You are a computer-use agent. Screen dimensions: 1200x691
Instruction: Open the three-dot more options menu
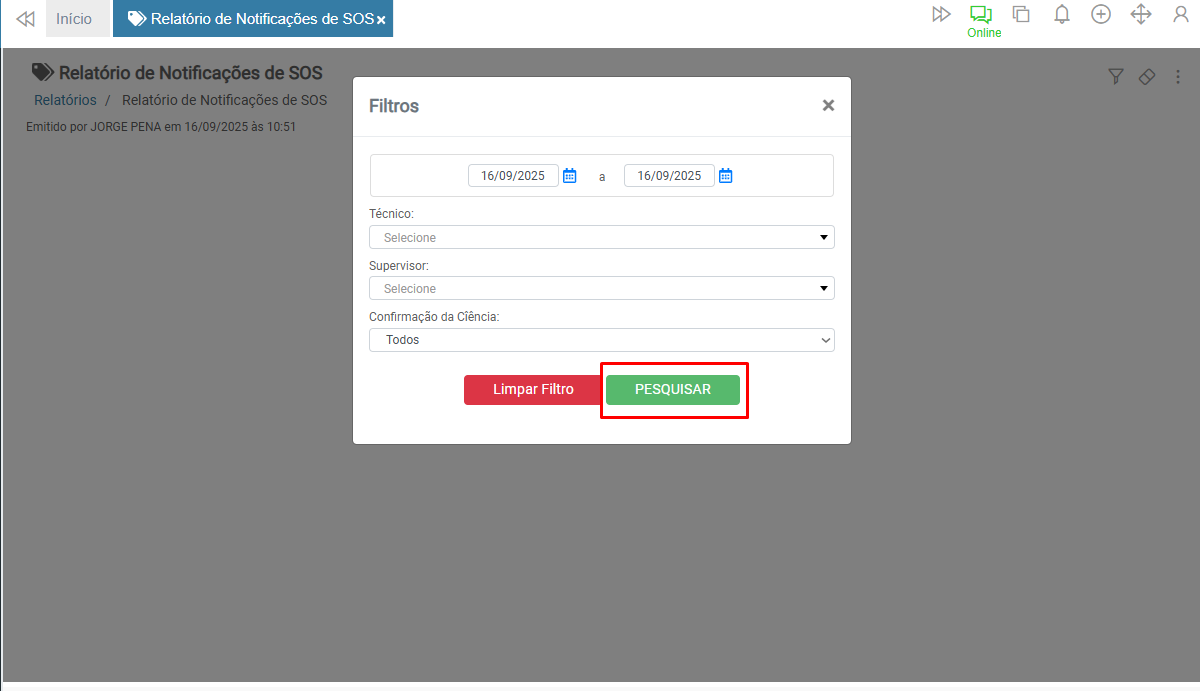pyautogui.click(x=1178, y=77)
